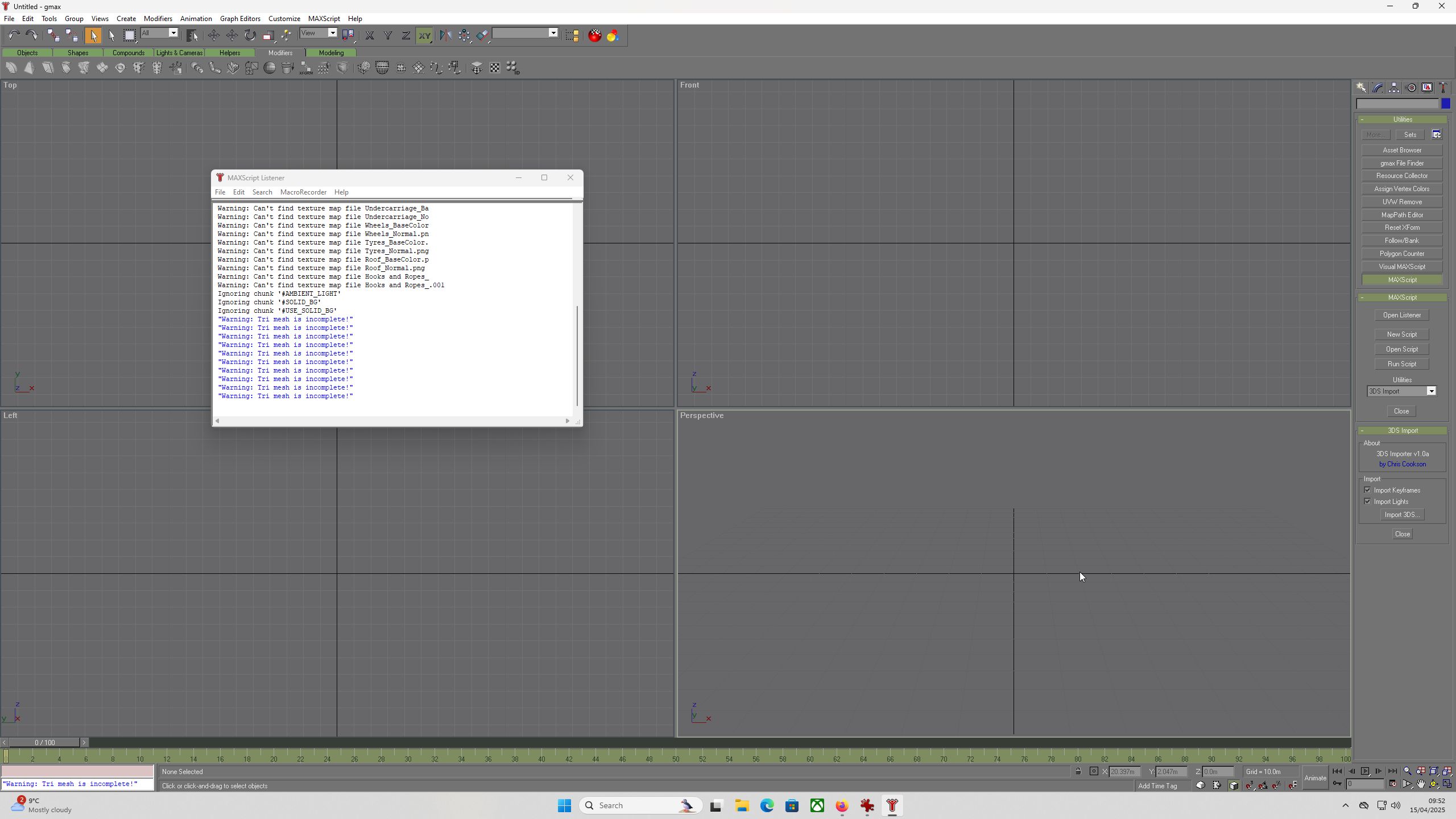Click the Undo arrow icon
Screen dimensions: 1456x819
14,35
